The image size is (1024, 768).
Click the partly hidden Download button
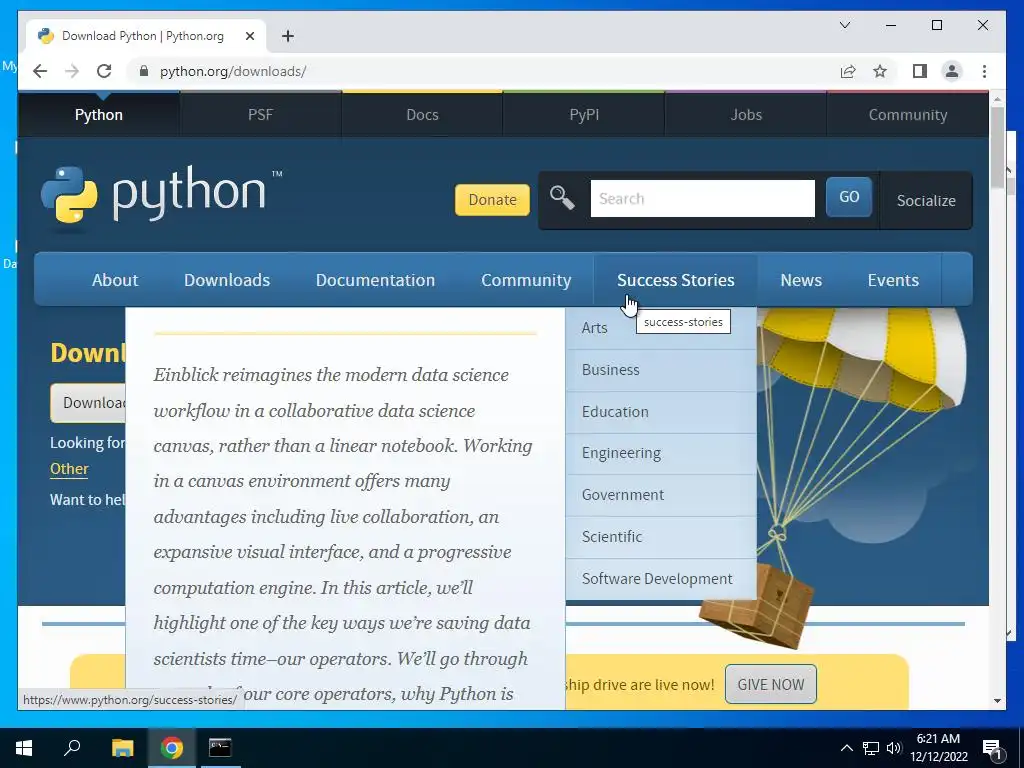88,403
